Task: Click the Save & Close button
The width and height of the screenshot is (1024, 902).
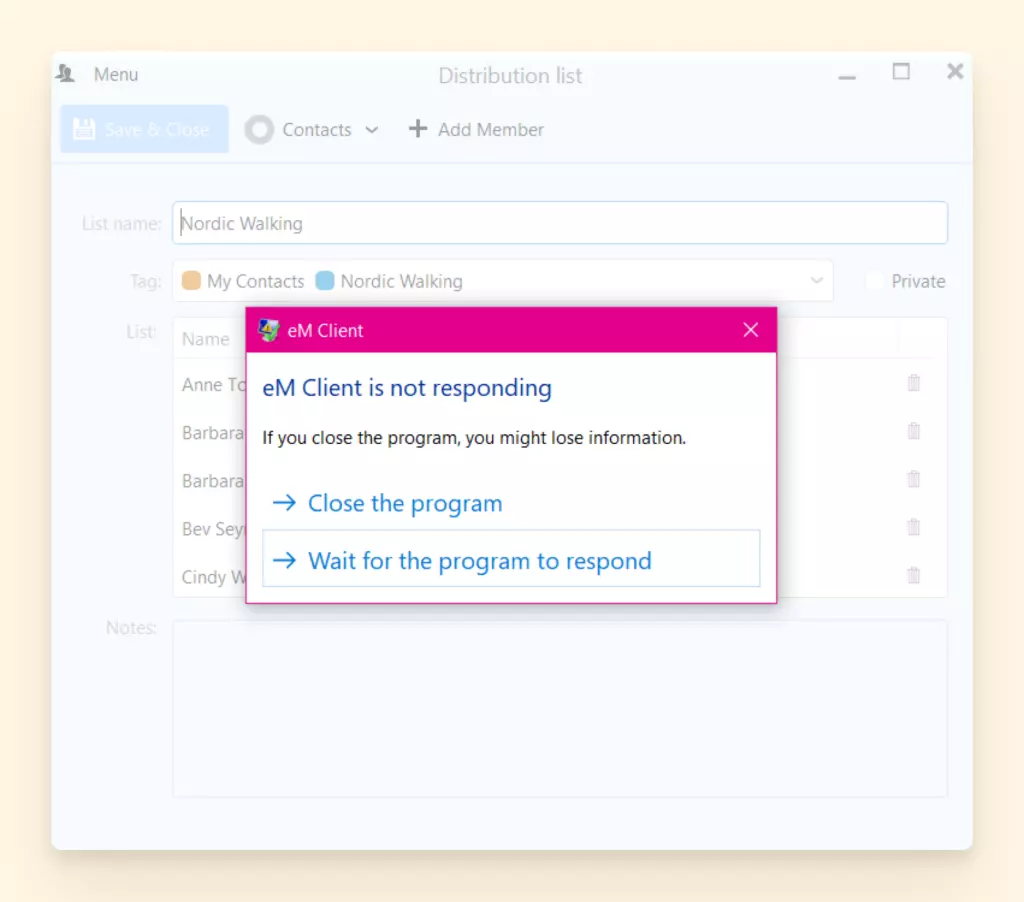Action: click(144, 129)
